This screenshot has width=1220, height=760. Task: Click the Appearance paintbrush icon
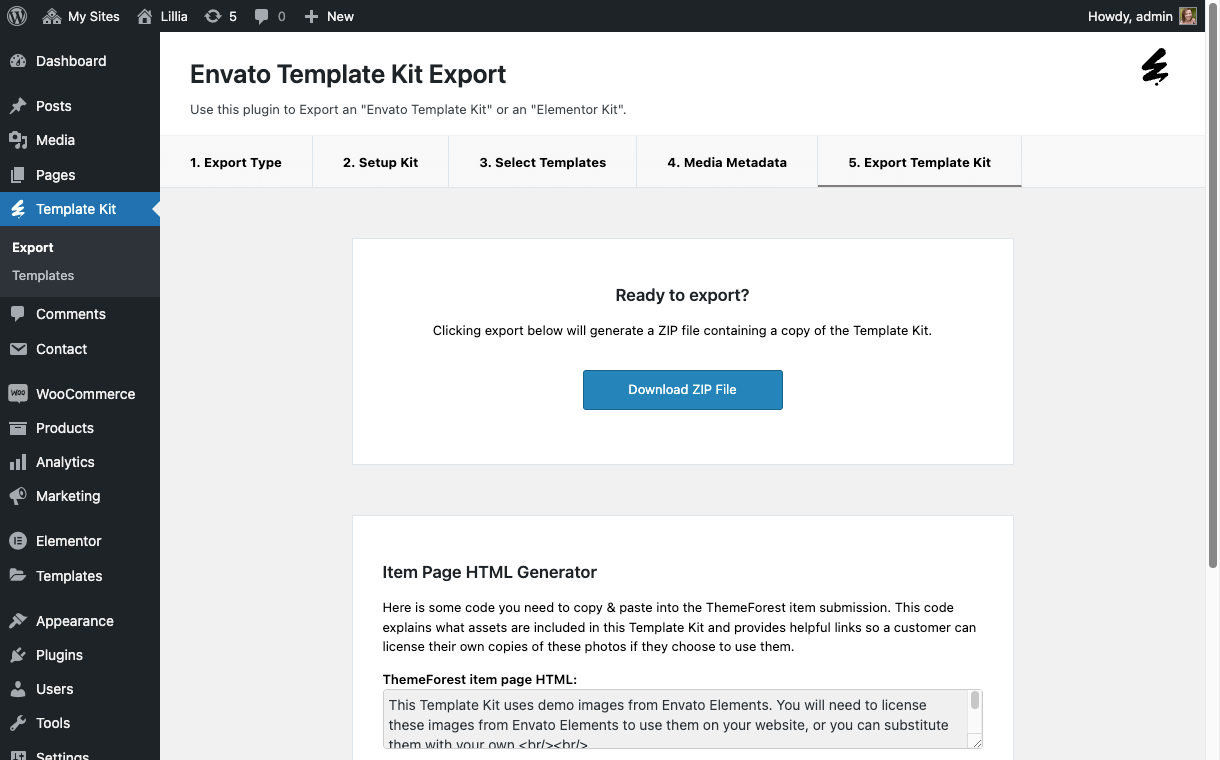click(18, 621)
